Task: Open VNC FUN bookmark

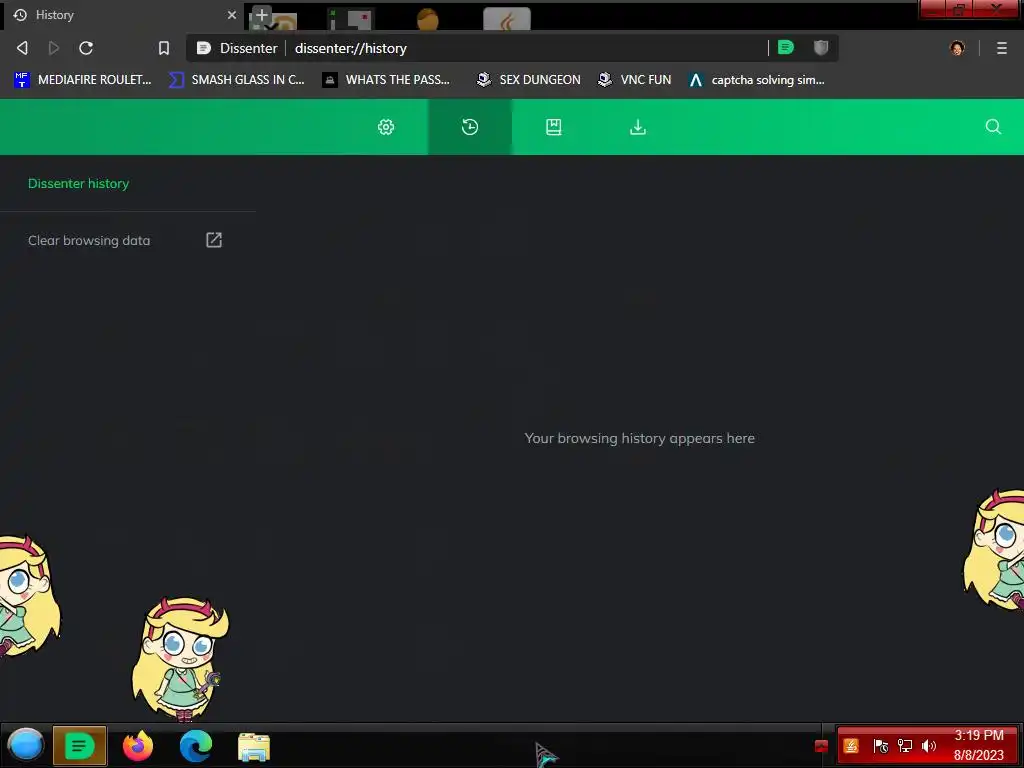Action: pos(634,80)
